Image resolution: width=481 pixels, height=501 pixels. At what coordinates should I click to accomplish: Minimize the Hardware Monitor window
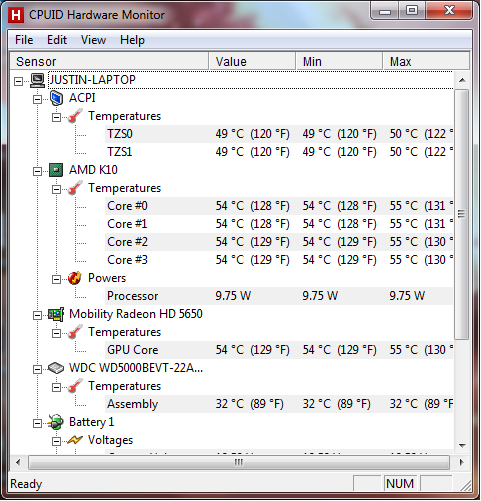click(x=385, y=11)
